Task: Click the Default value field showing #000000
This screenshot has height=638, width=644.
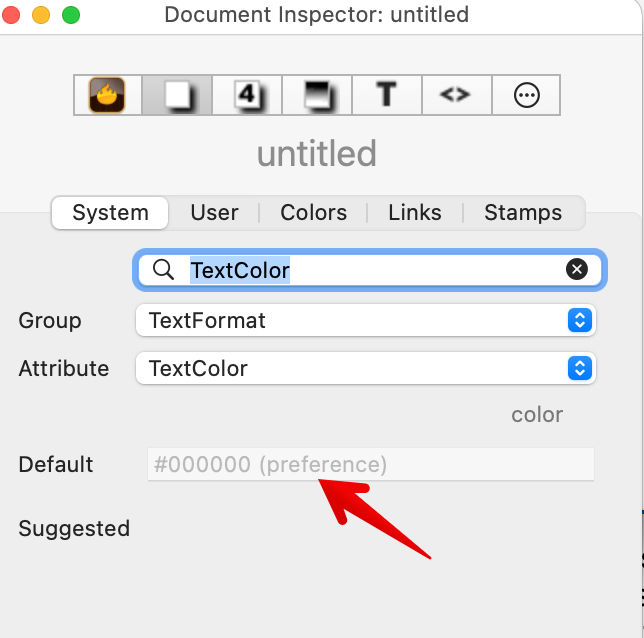Action: click(x=370, y=465)
